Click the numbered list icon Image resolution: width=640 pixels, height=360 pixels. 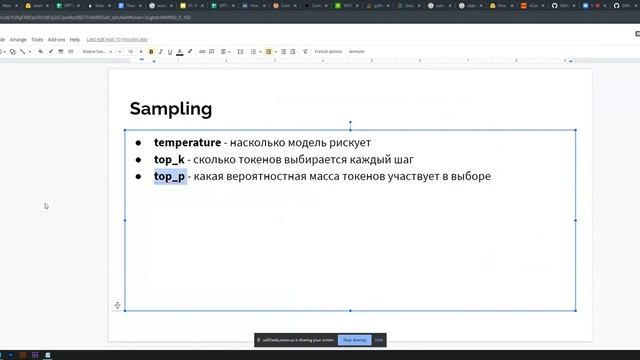pos(253,52)
